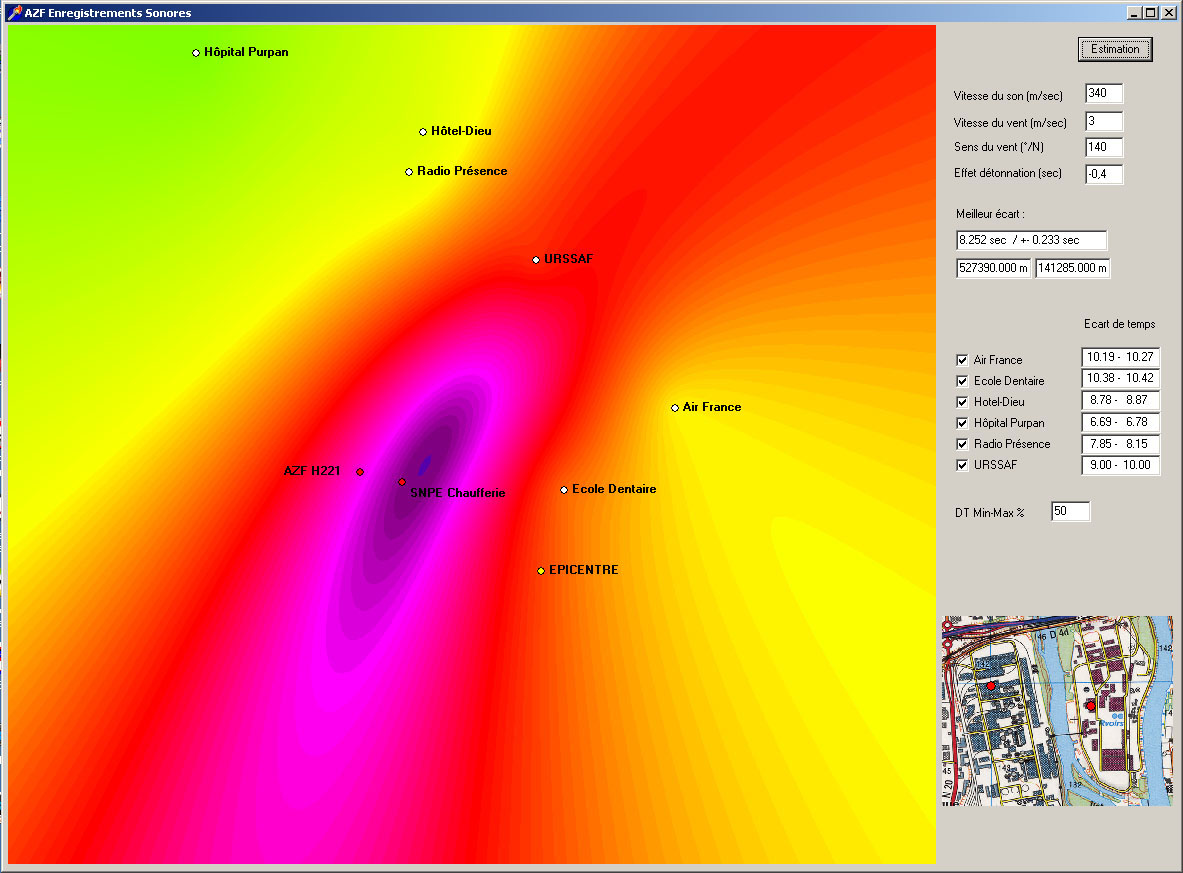This screenshot has width=1183, height=873.
Task: Select the Sens du vent field
Action: coord(1104,147)
